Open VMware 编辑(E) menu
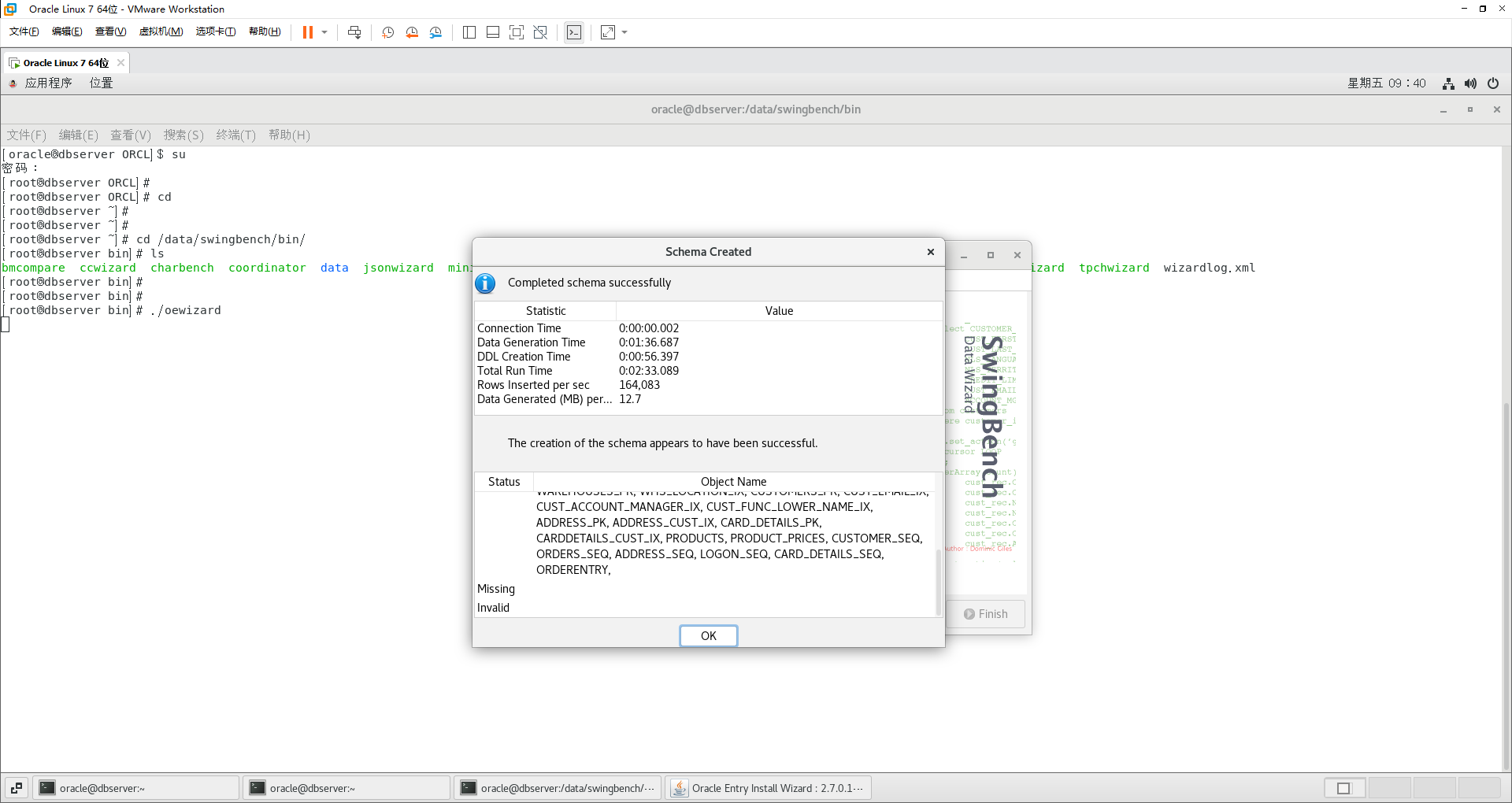Image resolution: width=1512 pixels, height=803 pixels. click(67, 31)
